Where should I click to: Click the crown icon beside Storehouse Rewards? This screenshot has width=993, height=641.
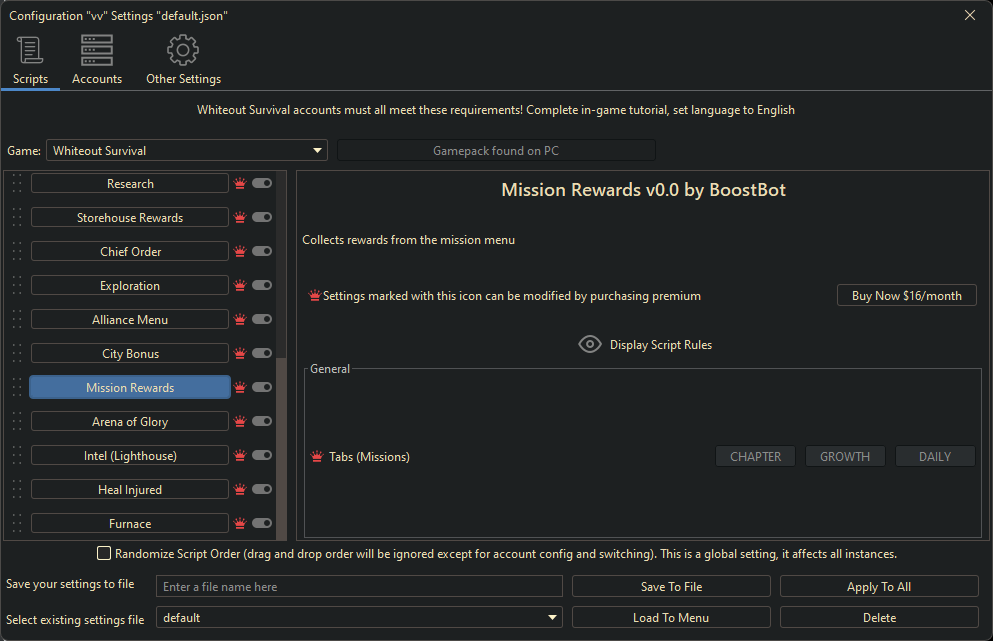pos(240,217)
